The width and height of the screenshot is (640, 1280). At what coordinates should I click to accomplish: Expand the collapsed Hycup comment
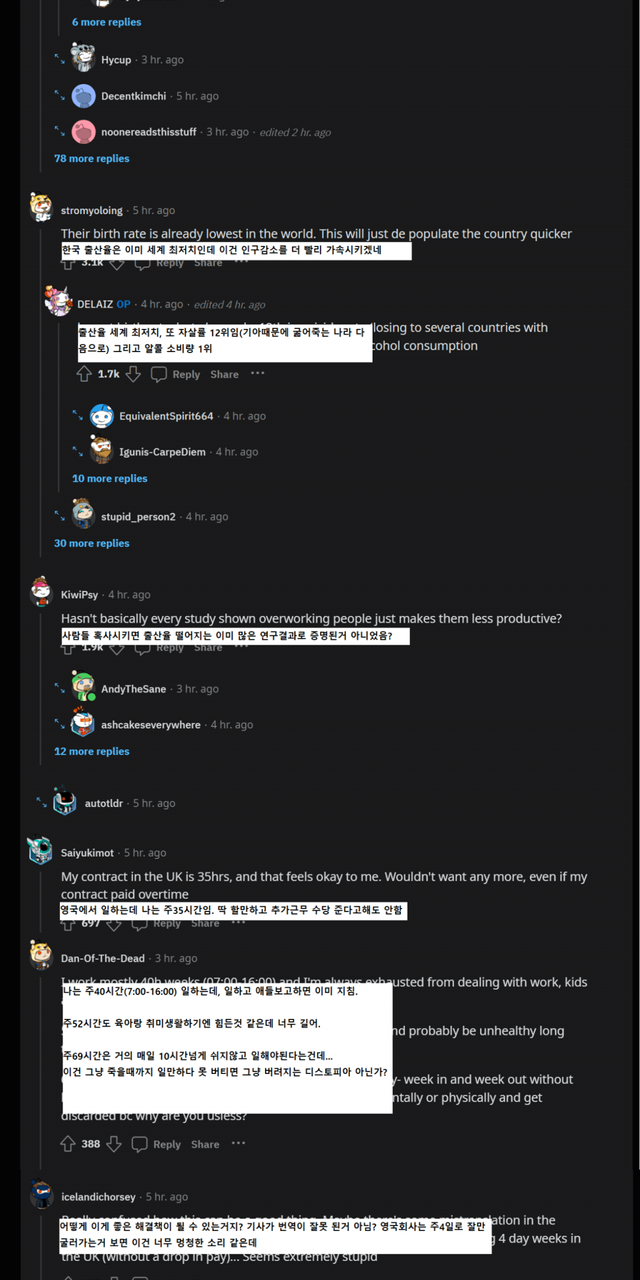pyautogui.click(x=60, y=60)
